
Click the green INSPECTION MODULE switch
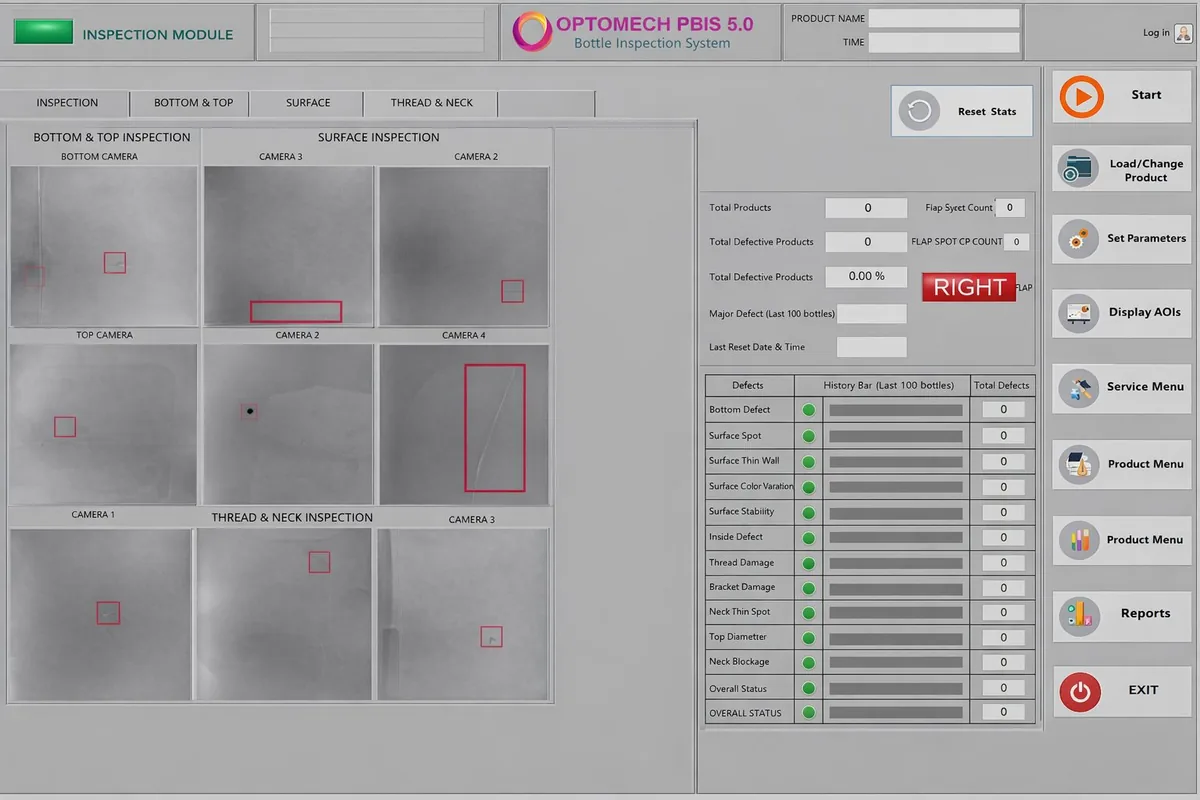click(42, 30)
